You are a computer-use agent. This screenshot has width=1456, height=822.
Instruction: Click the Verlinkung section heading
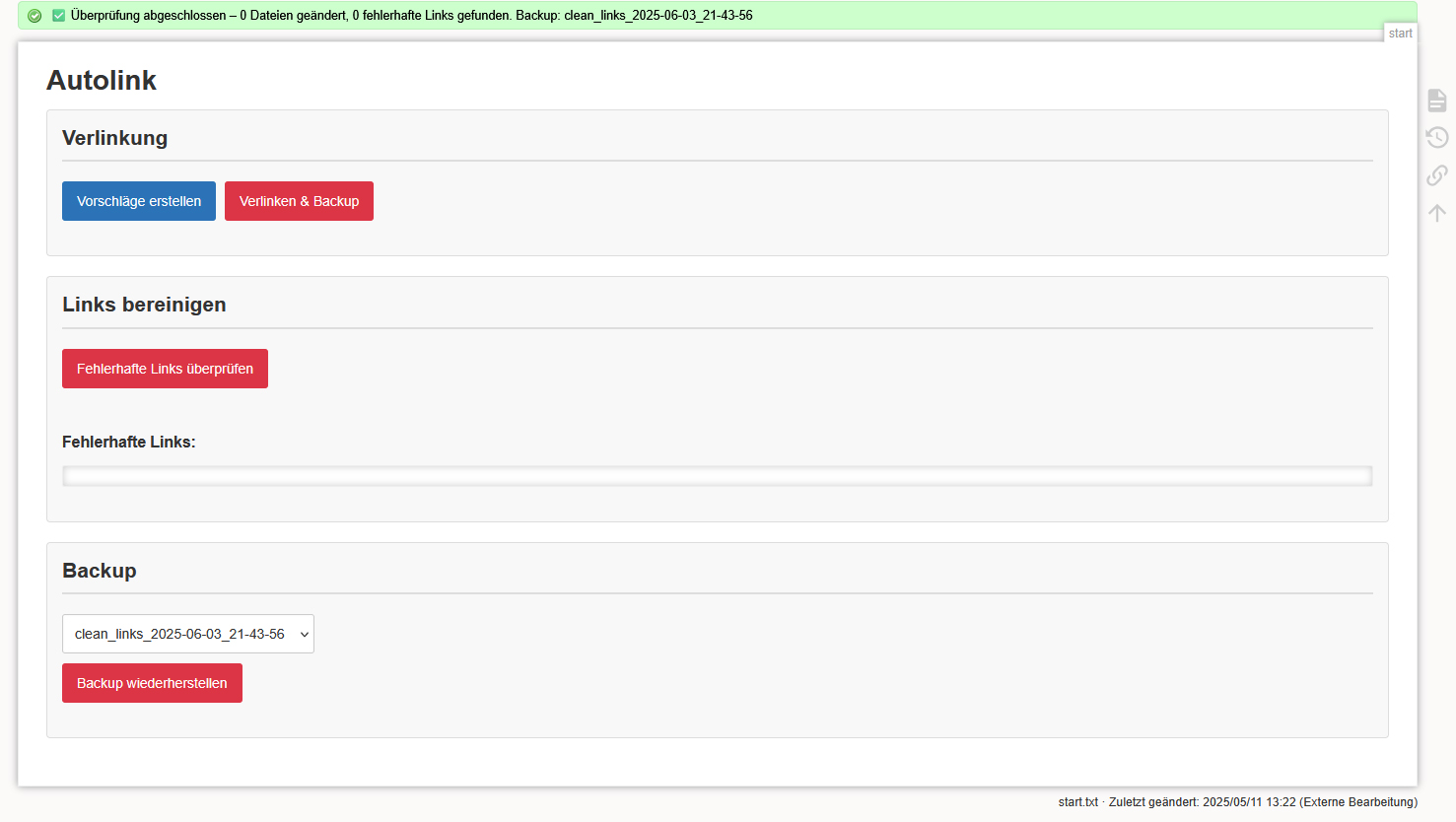pyautogui.click(x=114, y=138)
